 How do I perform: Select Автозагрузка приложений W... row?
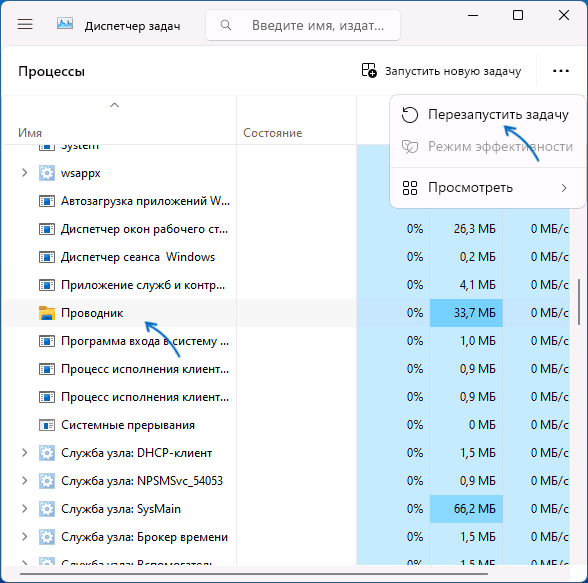pos(180,201)
